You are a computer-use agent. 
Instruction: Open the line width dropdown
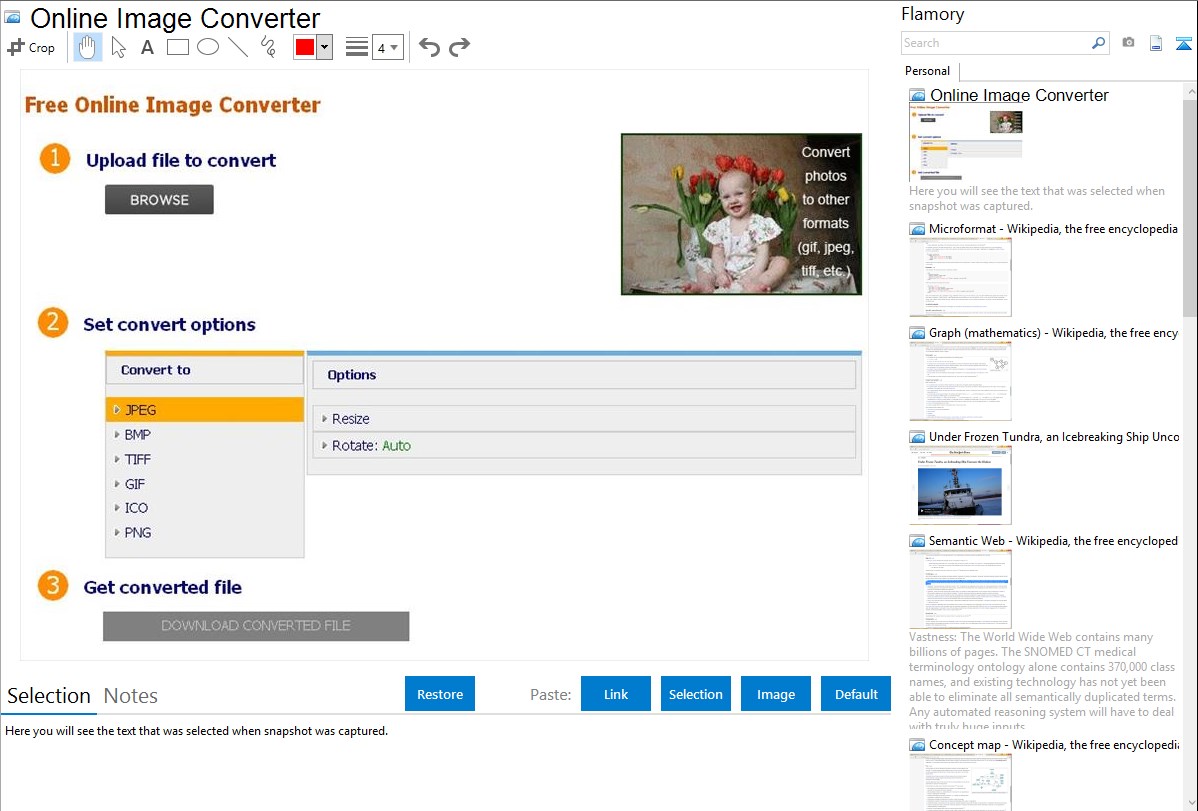click(x=387, y=47)
